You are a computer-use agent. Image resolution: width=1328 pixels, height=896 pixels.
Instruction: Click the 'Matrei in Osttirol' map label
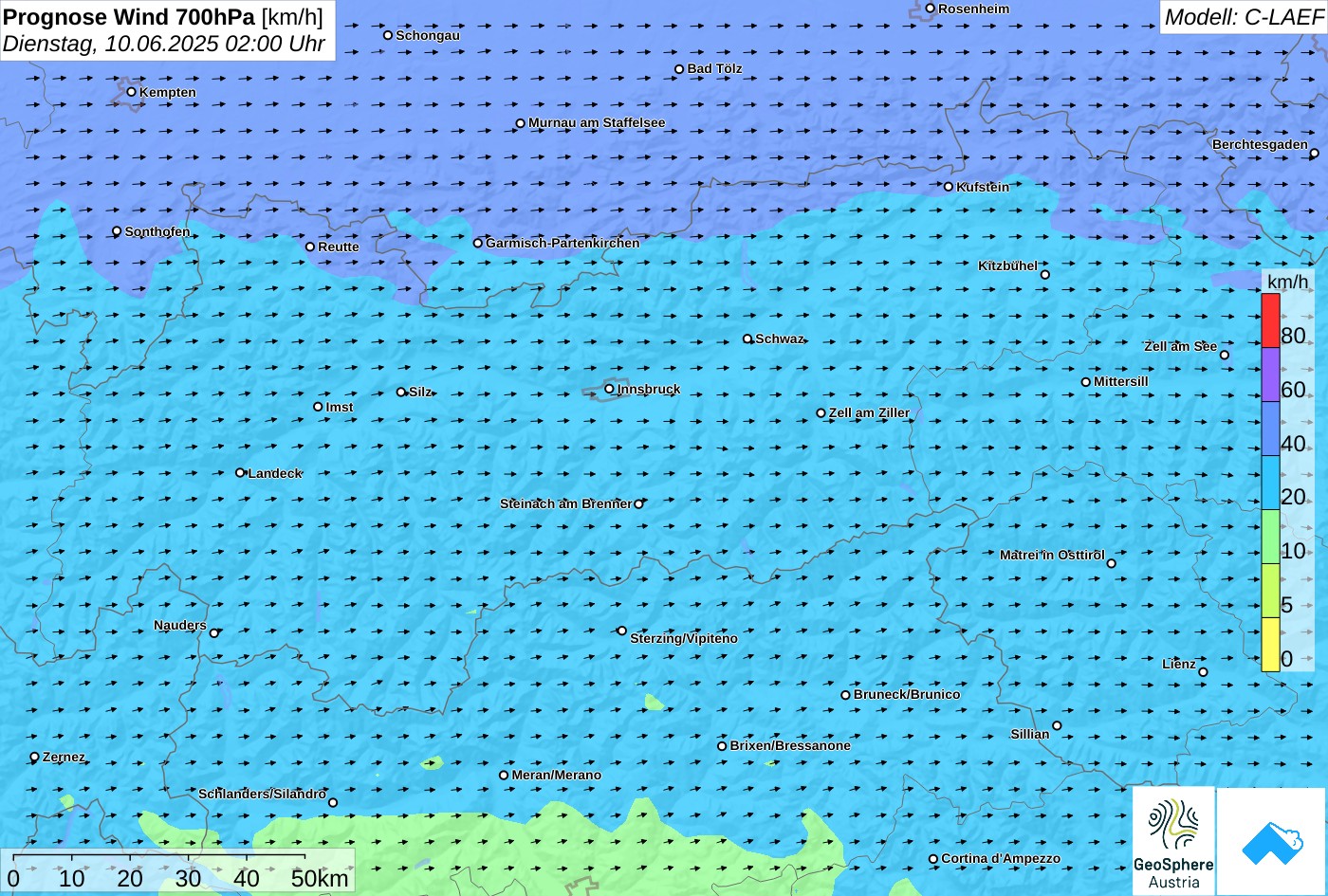click(1052, 555)
